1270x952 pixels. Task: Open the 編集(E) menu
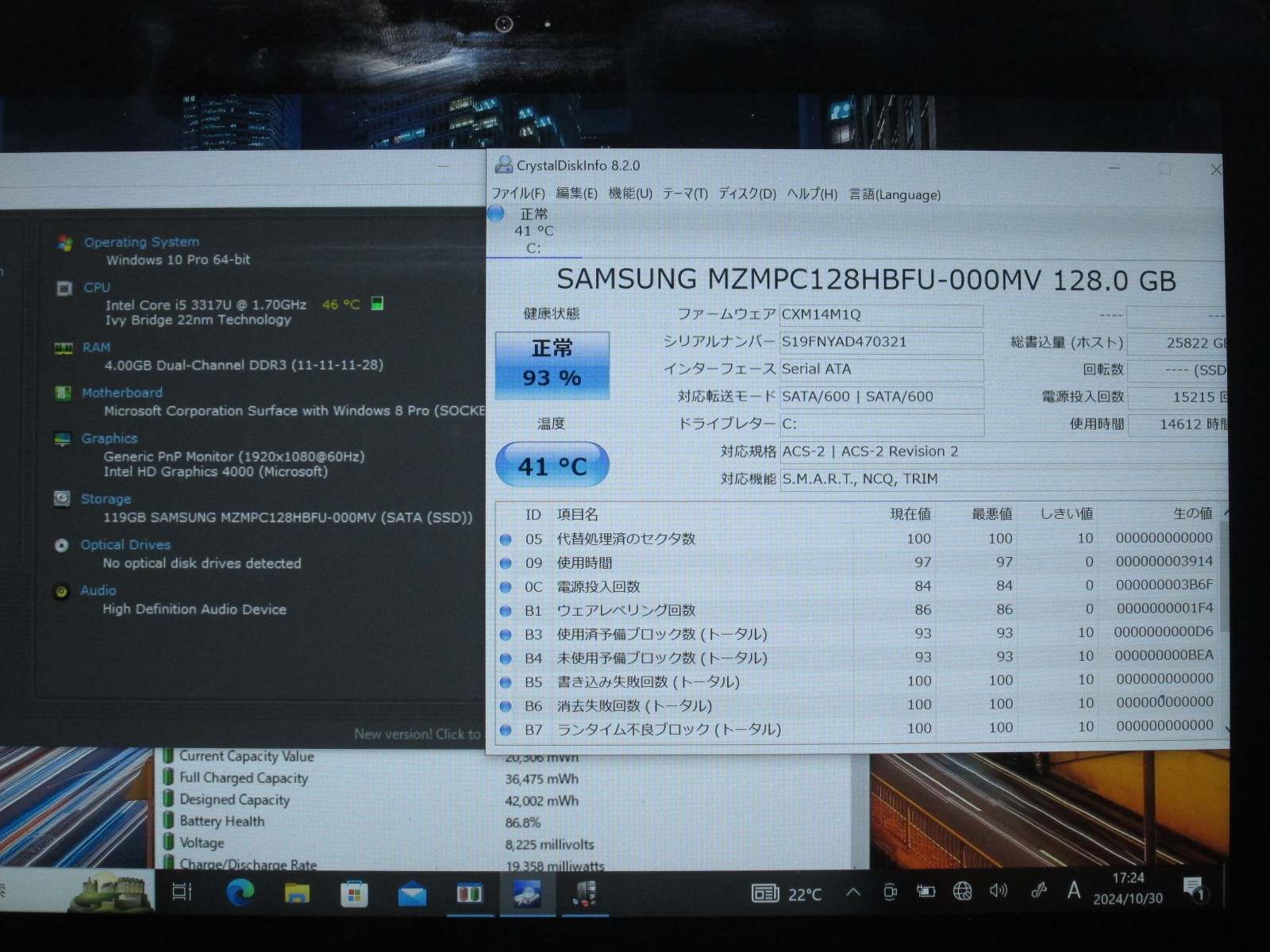[x=576, y=194]
